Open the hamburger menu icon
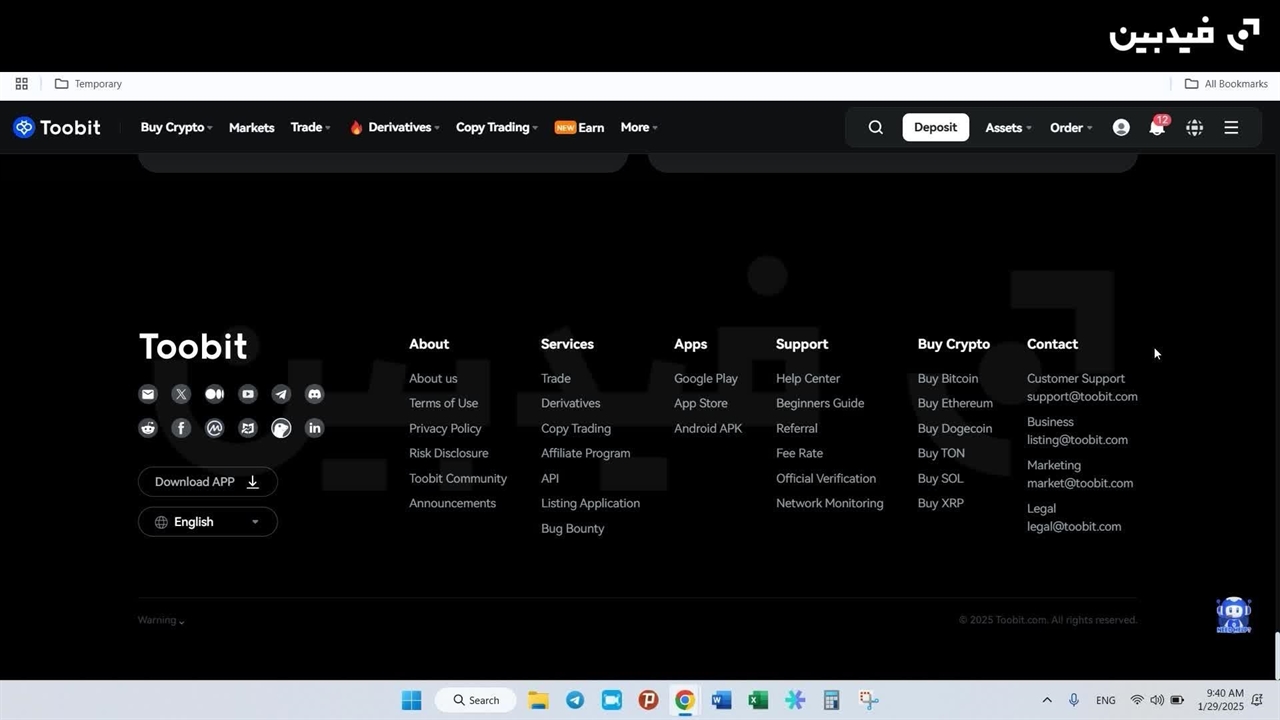Image resolution: width=1280 pixels, height=720 pixels. pos(1231,128)
